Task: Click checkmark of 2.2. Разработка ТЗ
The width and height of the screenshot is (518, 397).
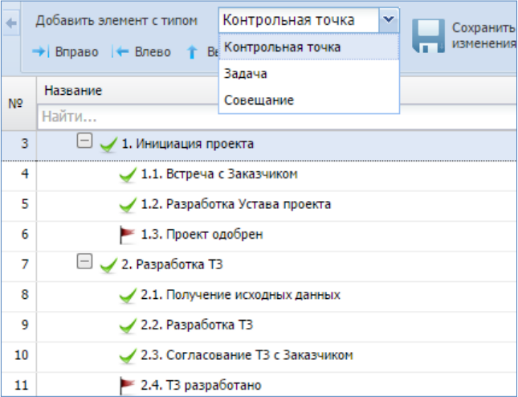Action: [127, 325]
